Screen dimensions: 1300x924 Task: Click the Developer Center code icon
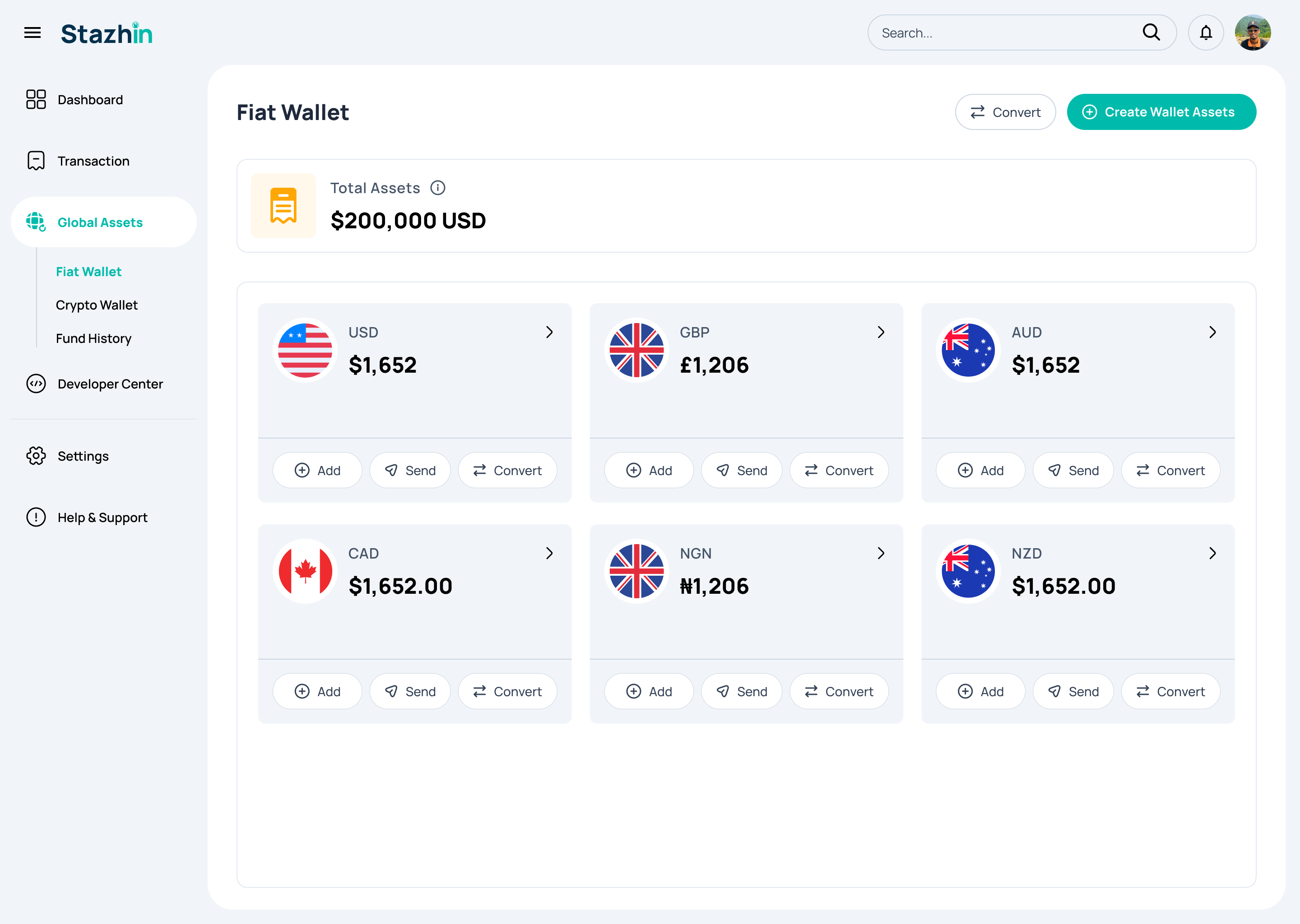pos(36,384)
